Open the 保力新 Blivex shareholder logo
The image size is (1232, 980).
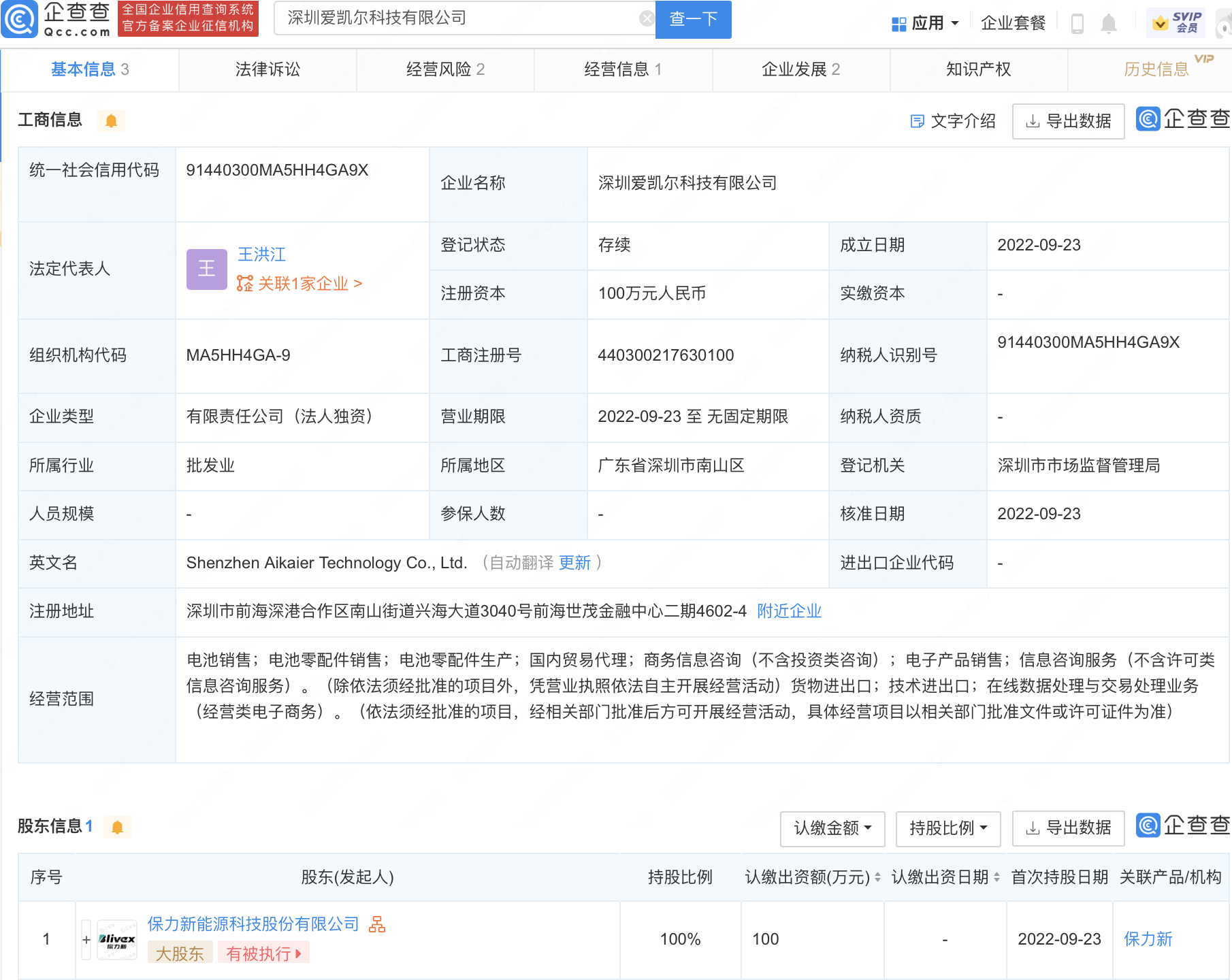117,939
